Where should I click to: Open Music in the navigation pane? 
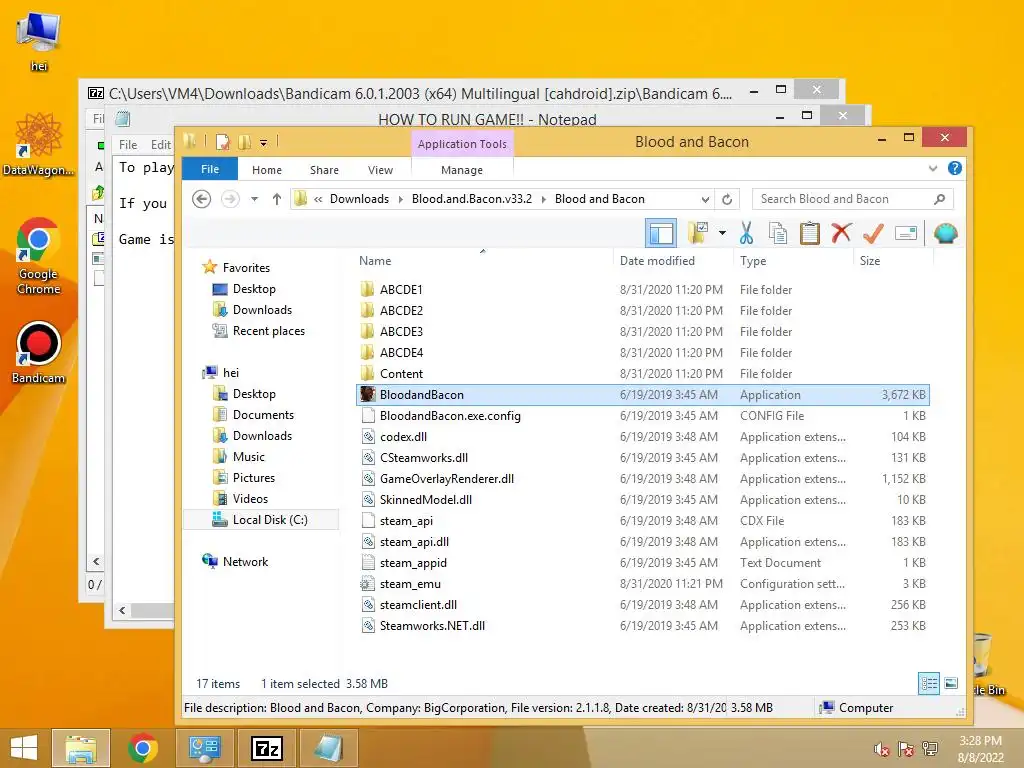[248, 456]
